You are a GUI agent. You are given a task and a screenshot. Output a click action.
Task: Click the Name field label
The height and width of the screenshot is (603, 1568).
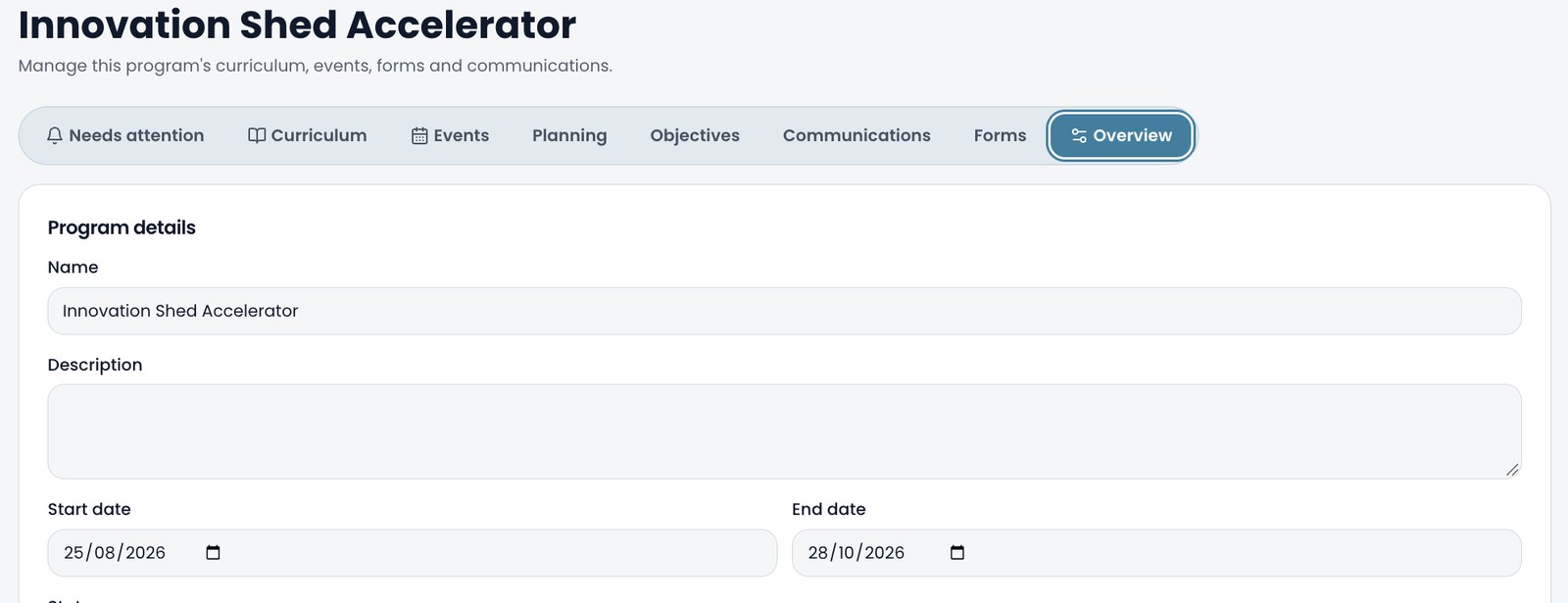73,267
